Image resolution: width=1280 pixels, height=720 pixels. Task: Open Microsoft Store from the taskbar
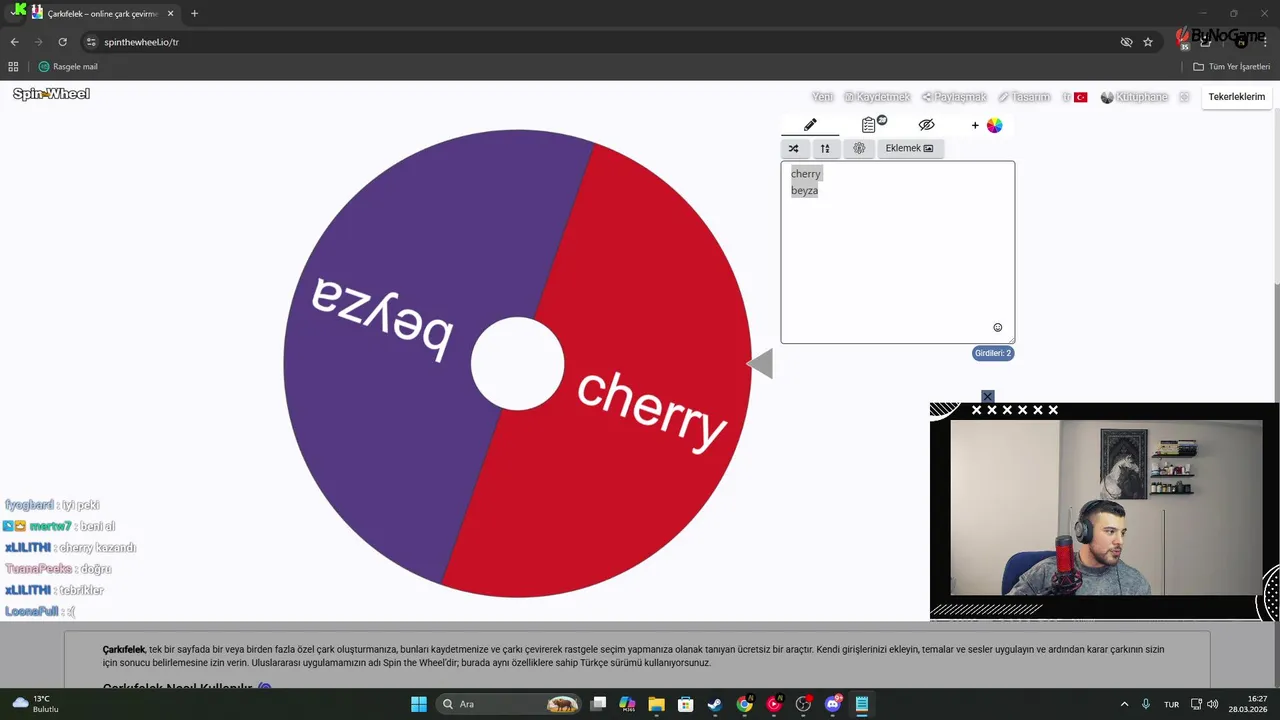685,704
